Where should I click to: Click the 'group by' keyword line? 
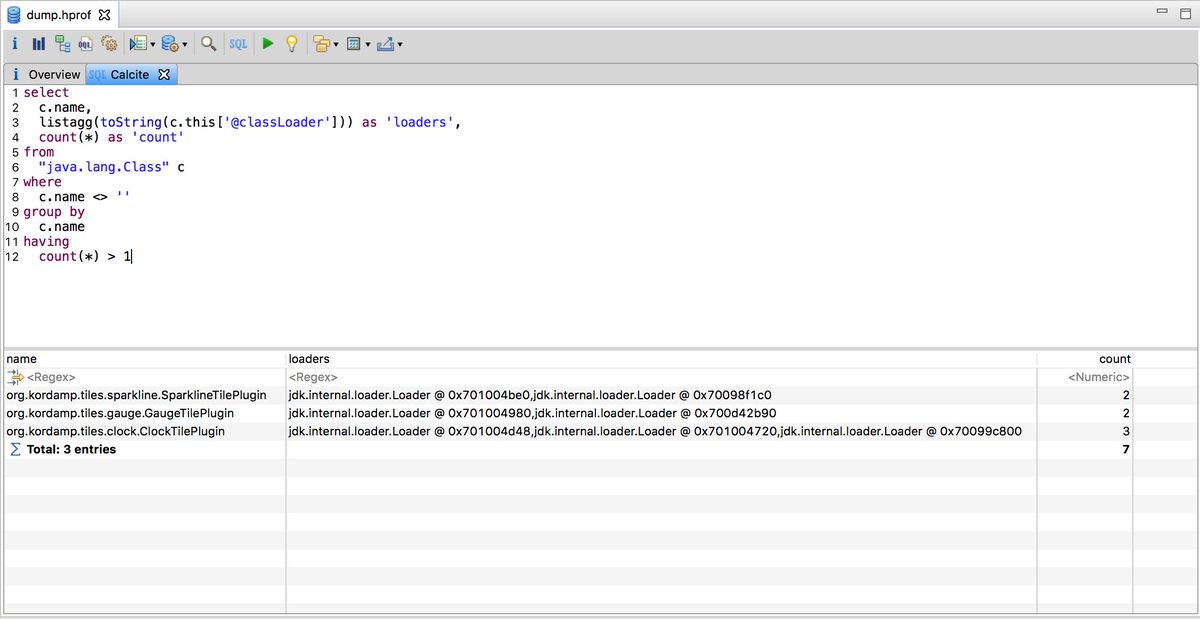point(54,212)
